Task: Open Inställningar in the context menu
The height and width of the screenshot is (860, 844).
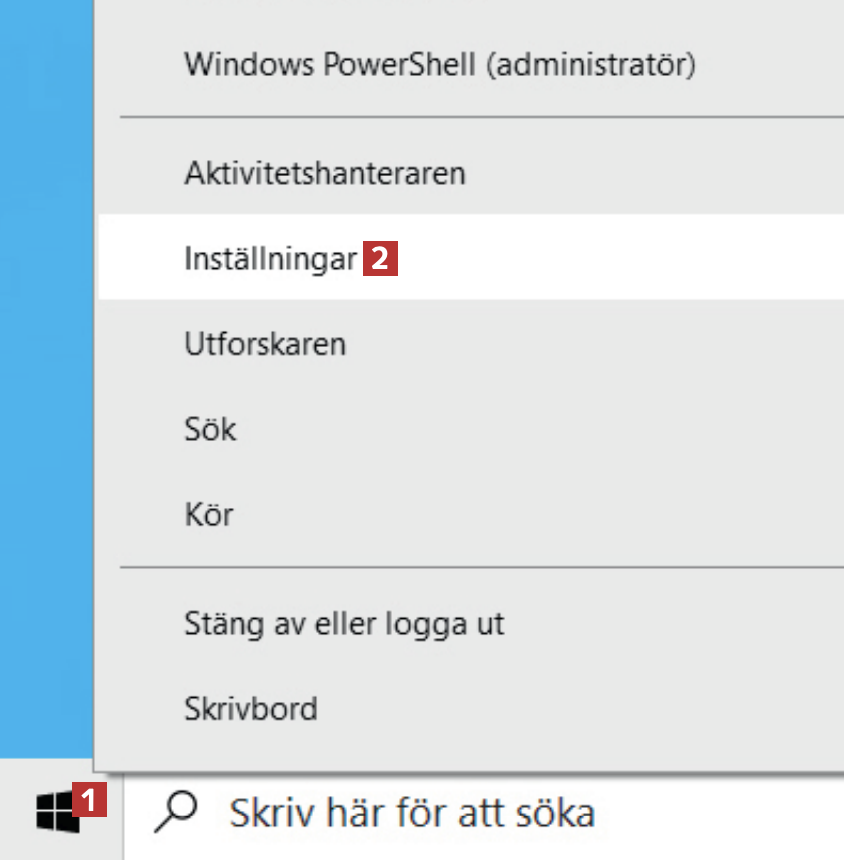Action: pyautogui.click(x=270, y=260)
